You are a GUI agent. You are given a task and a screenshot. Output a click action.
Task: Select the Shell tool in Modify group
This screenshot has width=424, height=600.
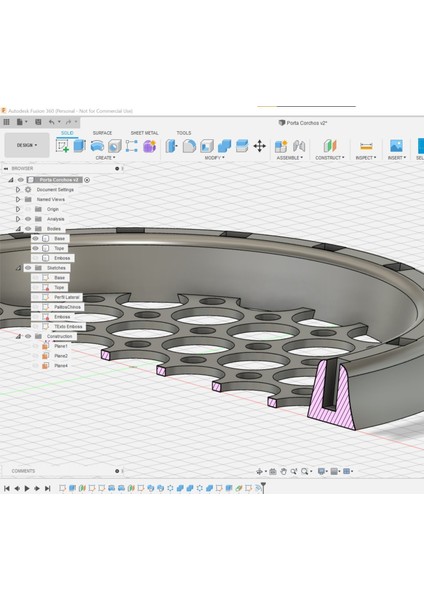pyautogui.click(x=207, y=146)
